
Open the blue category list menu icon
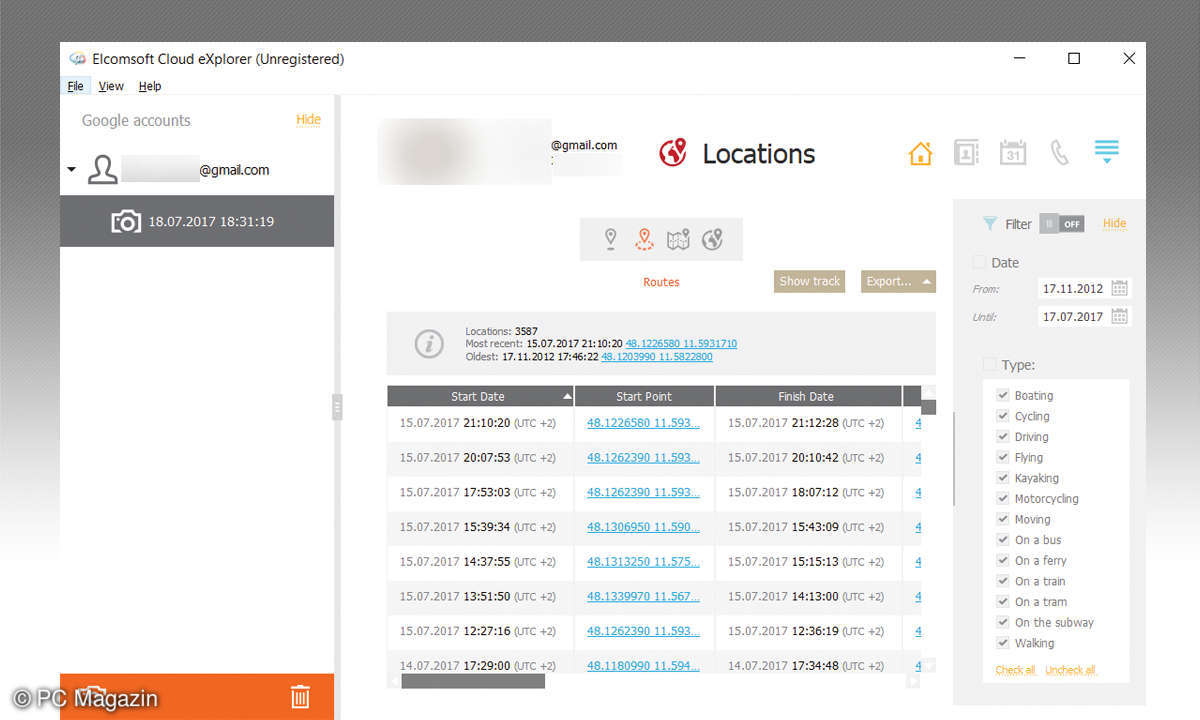click(1106, 151)
